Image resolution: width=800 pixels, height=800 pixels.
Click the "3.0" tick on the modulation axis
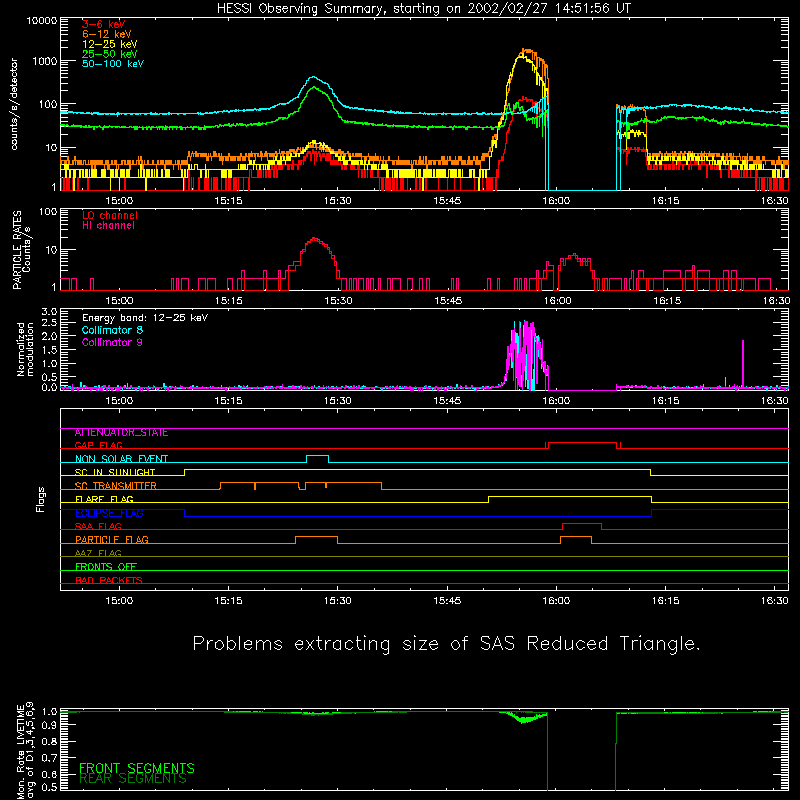click(x=49, y=312)
